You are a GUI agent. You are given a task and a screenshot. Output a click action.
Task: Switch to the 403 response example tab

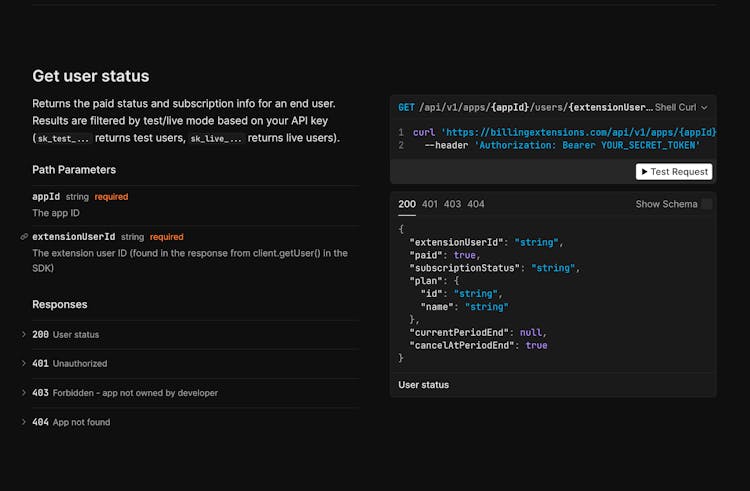452,204
